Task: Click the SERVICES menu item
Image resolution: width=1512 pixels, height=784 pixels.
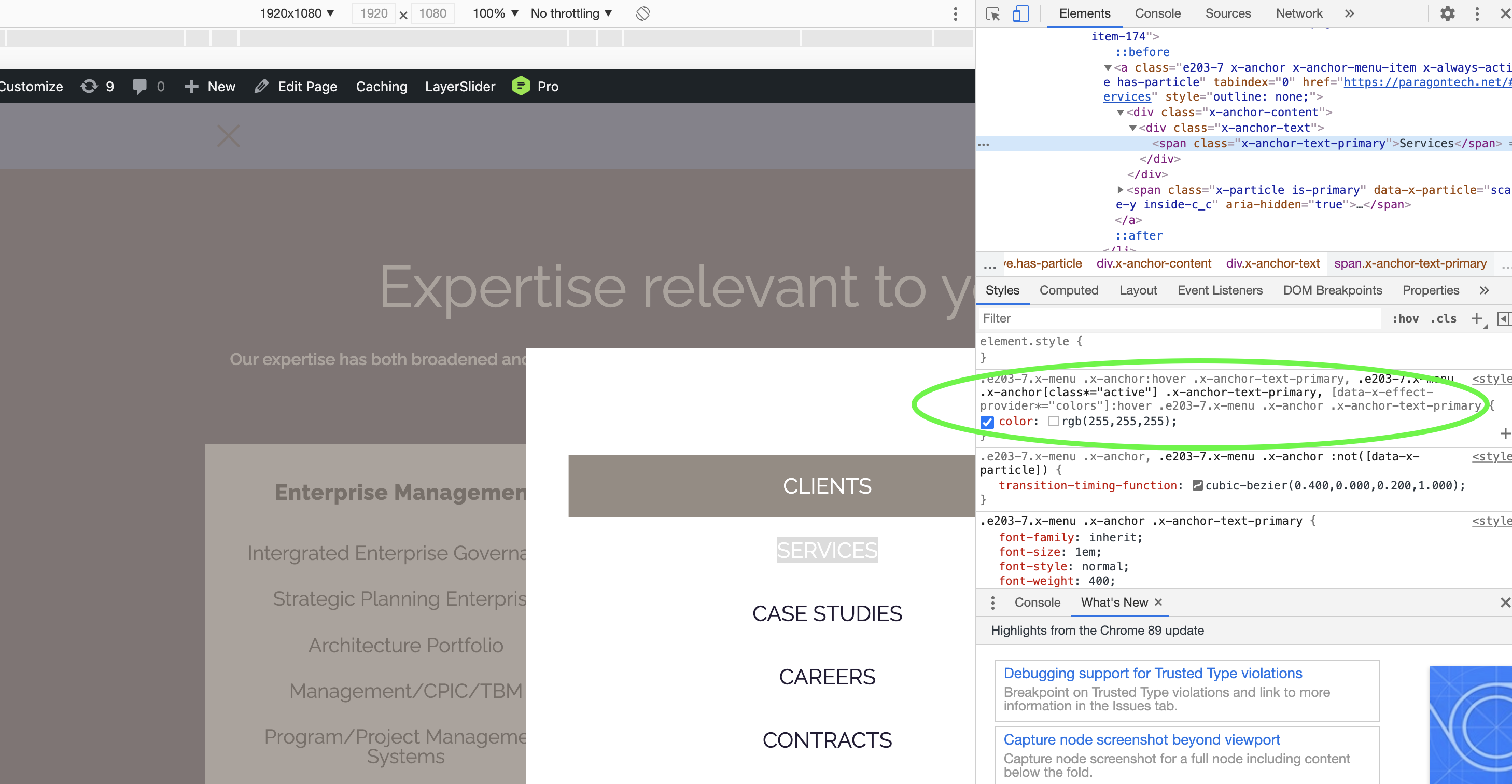Action: click(827, 551)
